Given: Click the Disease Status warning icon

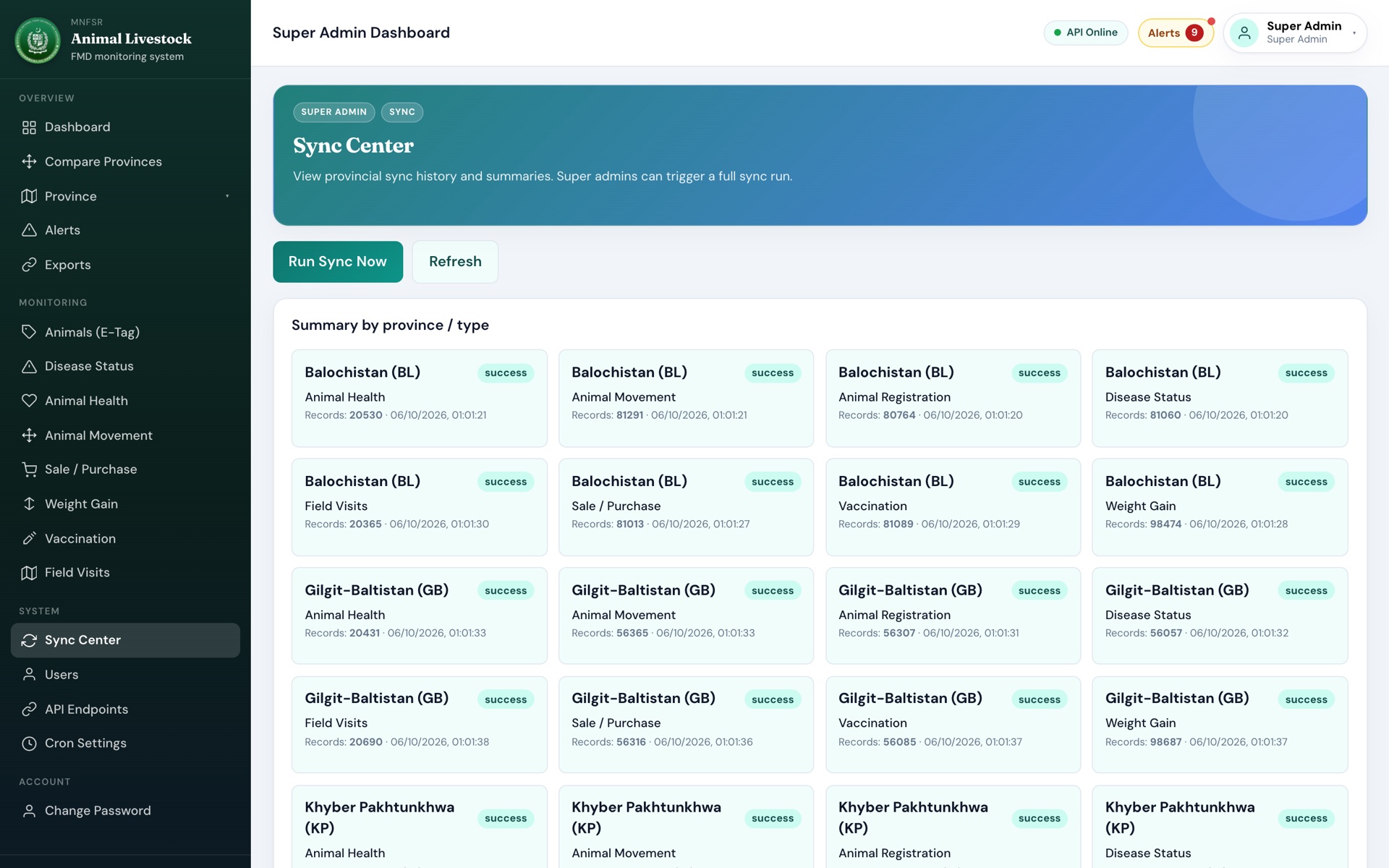Looking at the screenshot, I should [29, 366].
